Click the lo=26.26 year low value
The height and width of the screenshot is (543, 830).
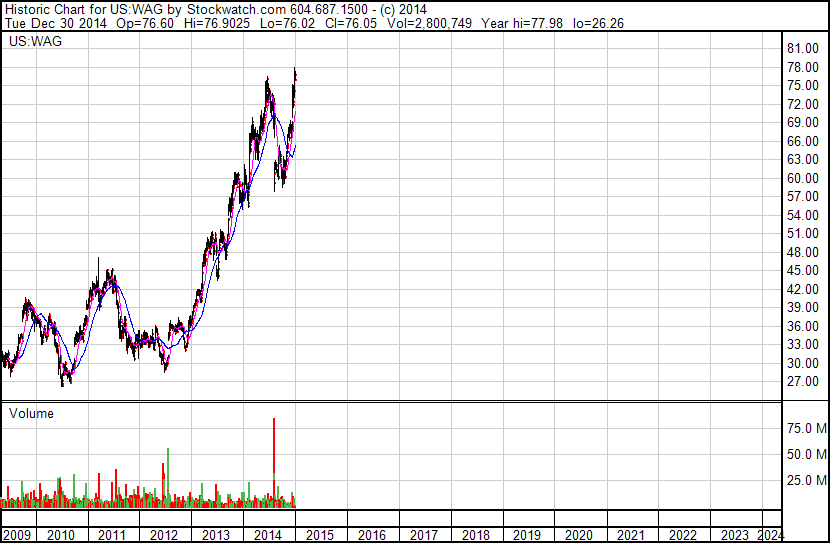click(598, 23)
